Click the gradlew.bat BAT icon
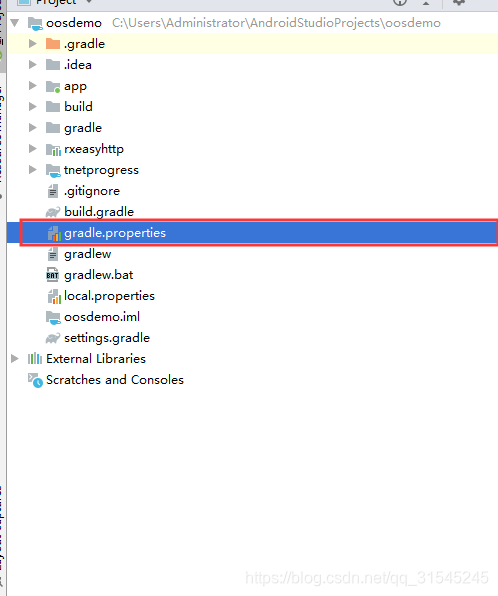498x596 pixels. click(52, 275)
